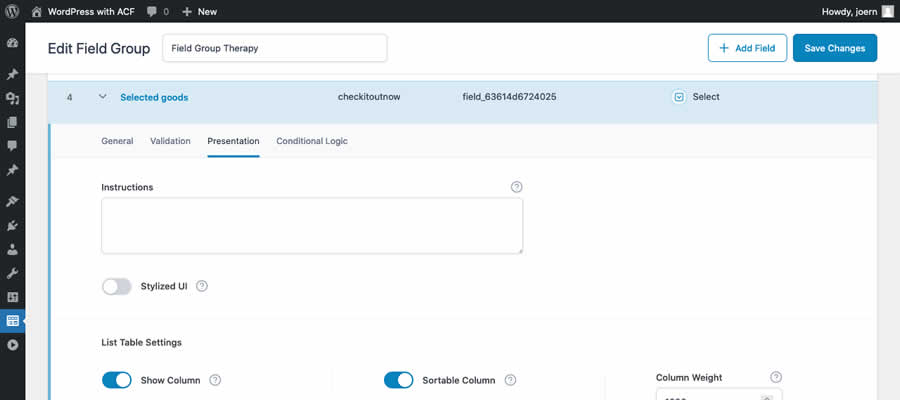Disable the Show Column toggle
Screen dimensions: 900x400
click(117, 380)
